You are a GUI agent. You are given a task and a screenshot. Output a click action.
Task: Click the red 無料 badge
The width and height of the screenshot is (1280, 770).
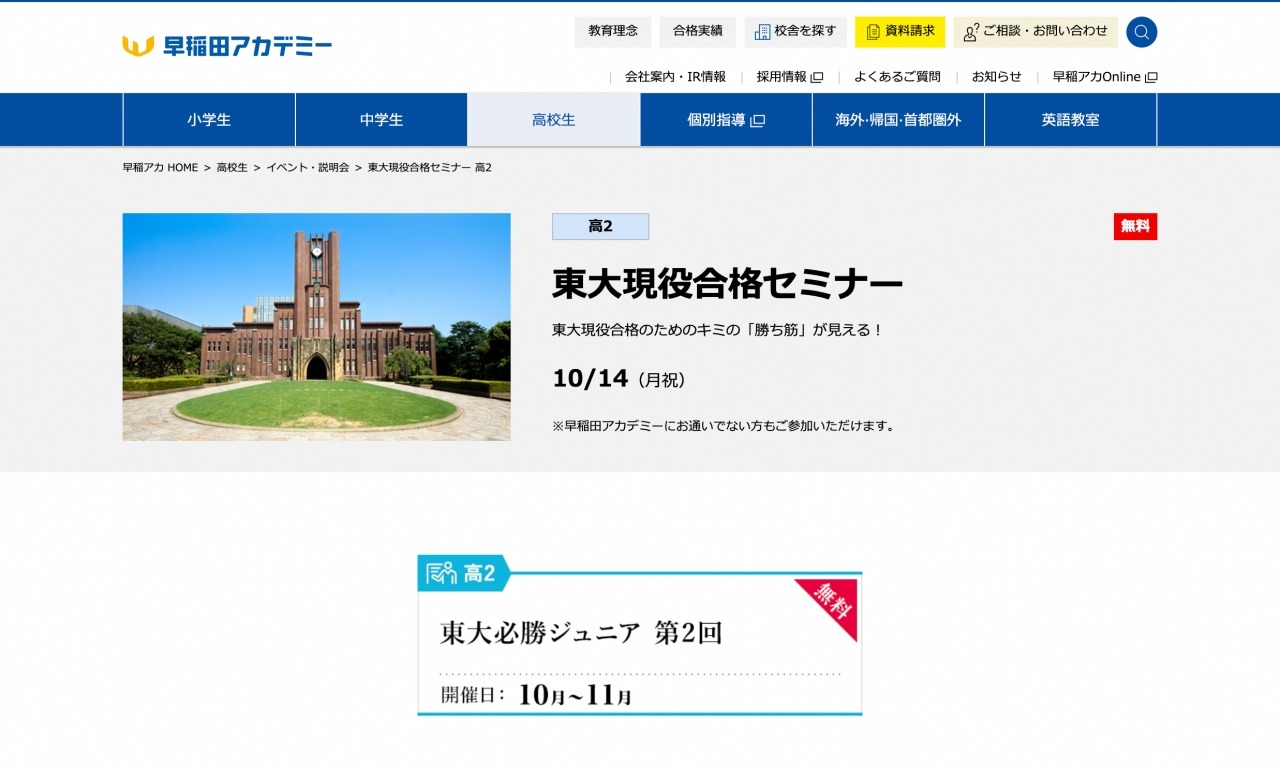coord(1135,227)
